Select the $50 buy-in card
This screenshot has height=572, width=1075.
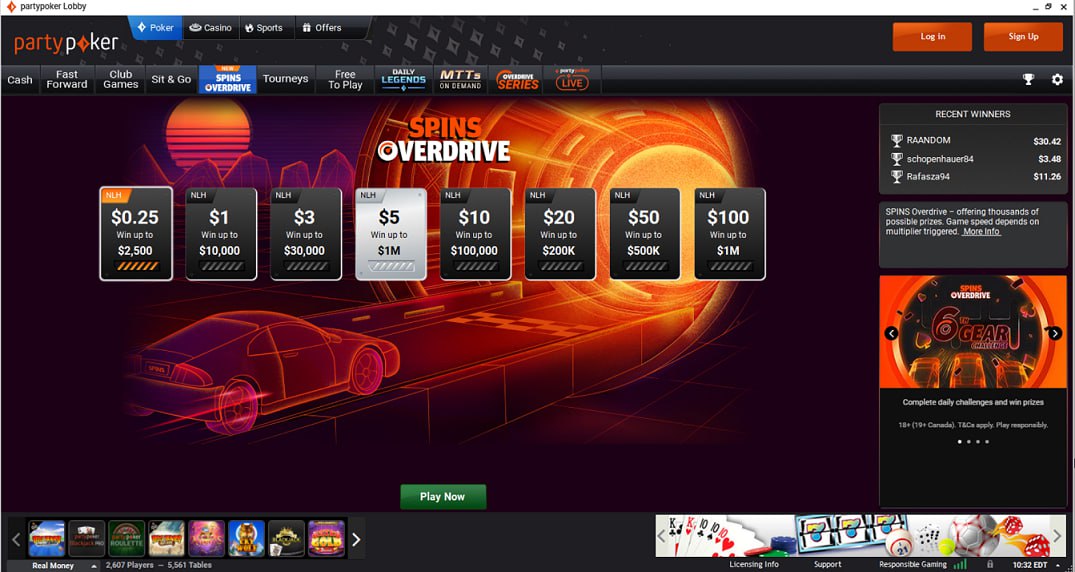pyautogui.click(x=645, y=234)
